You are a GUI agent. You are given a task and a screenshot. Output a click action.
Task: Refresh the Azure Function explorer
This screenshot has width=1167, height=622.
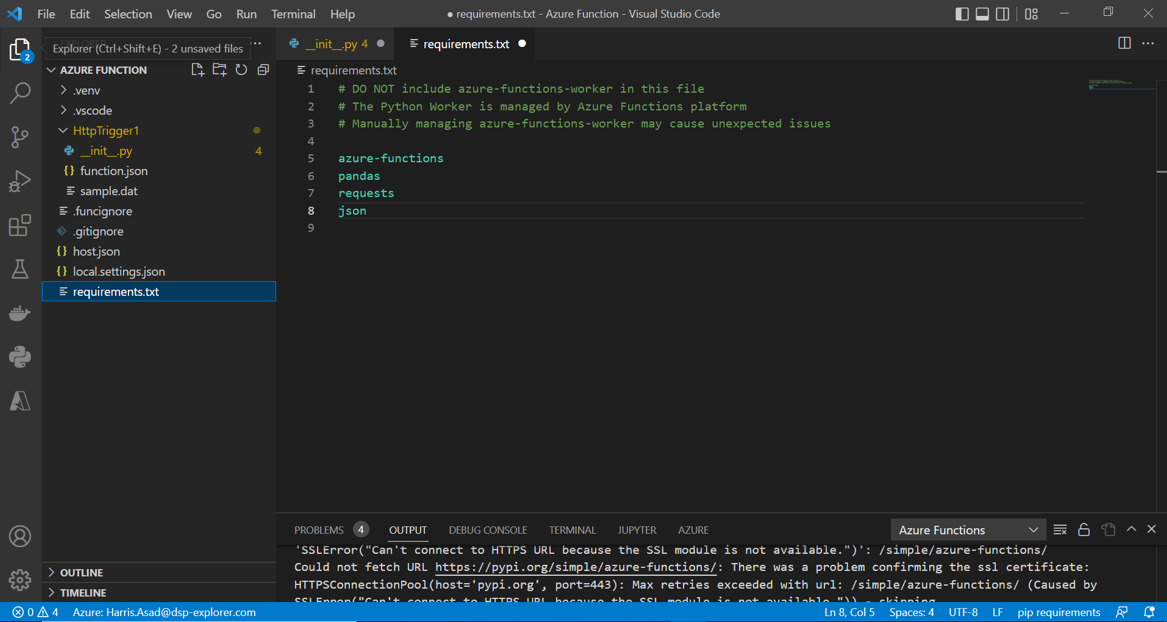point(241,69)
